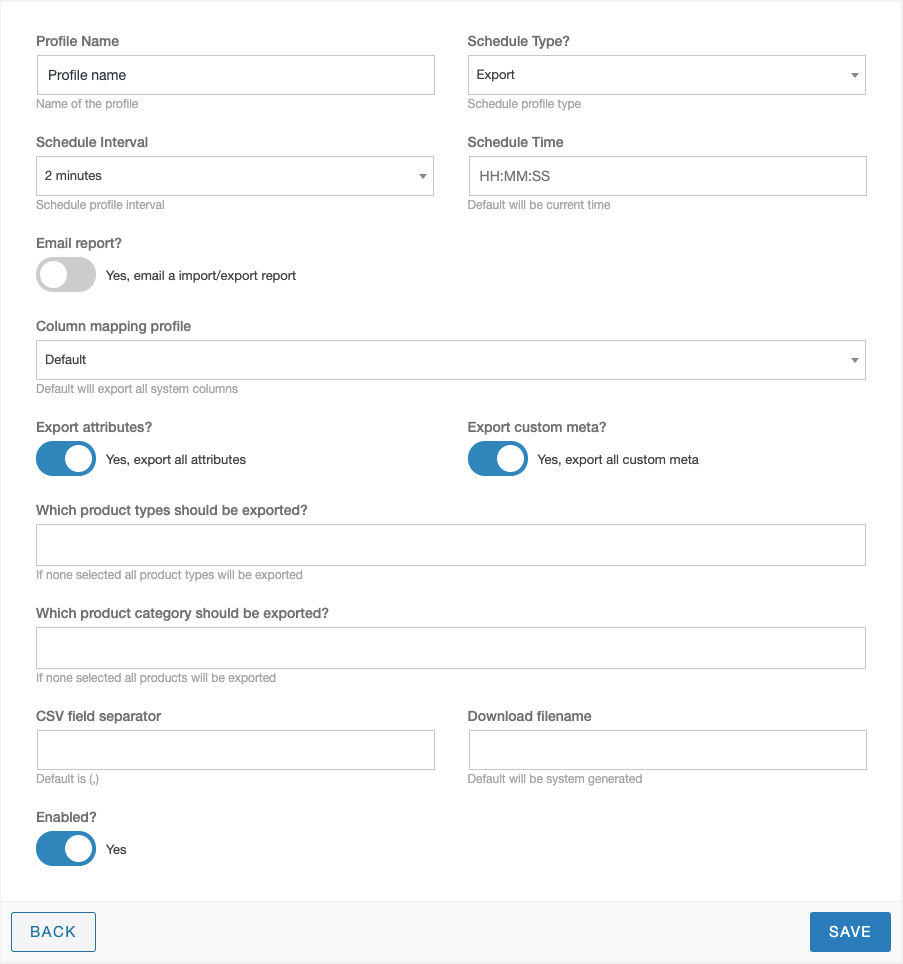Click the Schedule Type dropdown arrow icon

(x=854, y=75)
